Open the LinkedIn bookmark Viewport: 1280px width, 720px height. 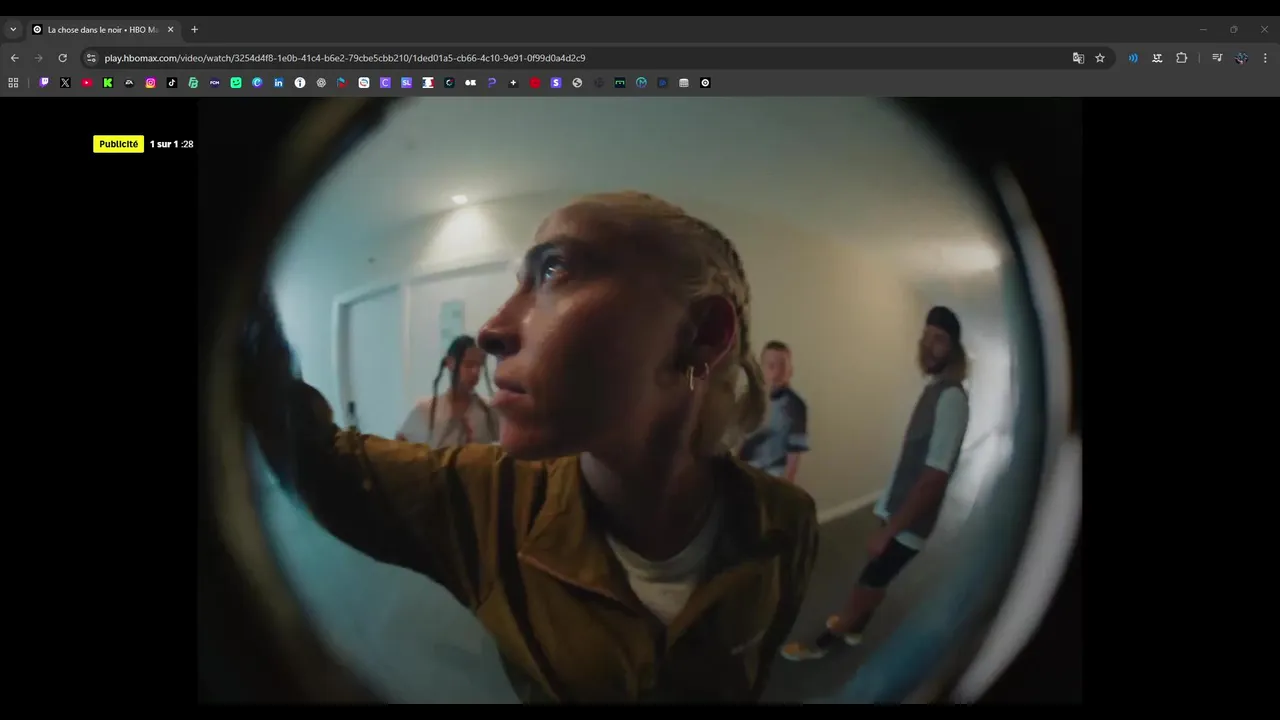tap(279, 83)
